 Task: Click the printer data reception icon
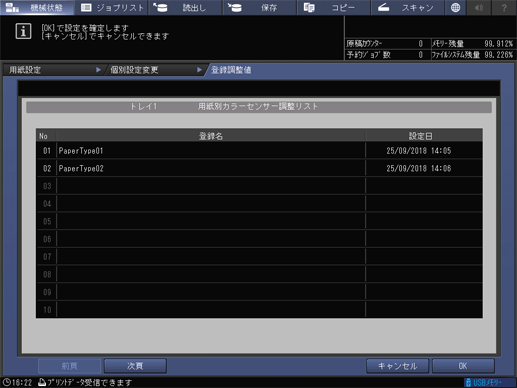(42, 382)
